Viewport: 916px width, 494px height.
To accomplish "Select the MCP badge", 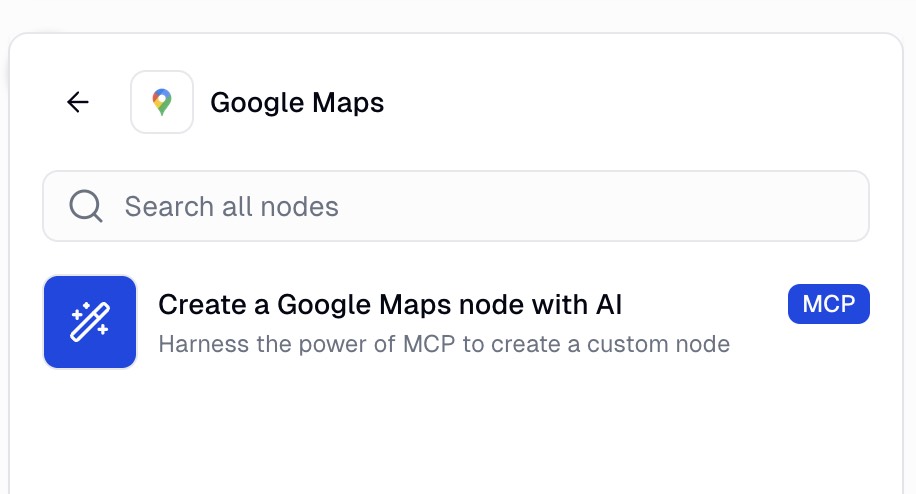I will (x=828, y=304).
